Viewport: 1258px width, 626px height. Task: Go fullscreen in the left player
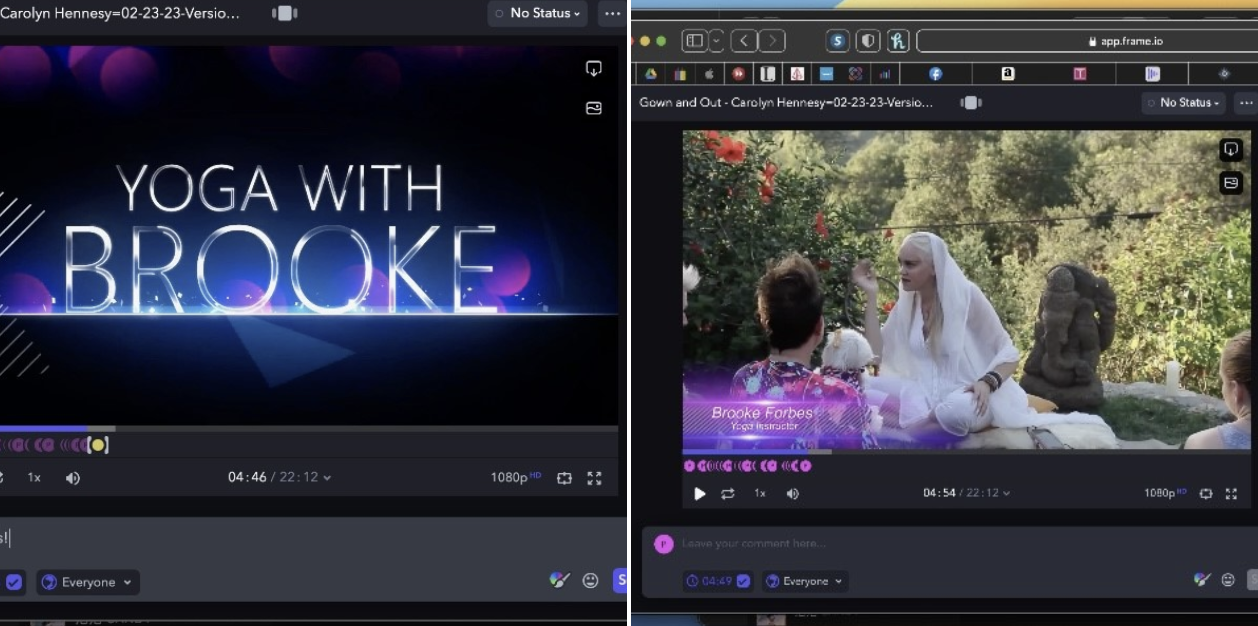[594, 478]
